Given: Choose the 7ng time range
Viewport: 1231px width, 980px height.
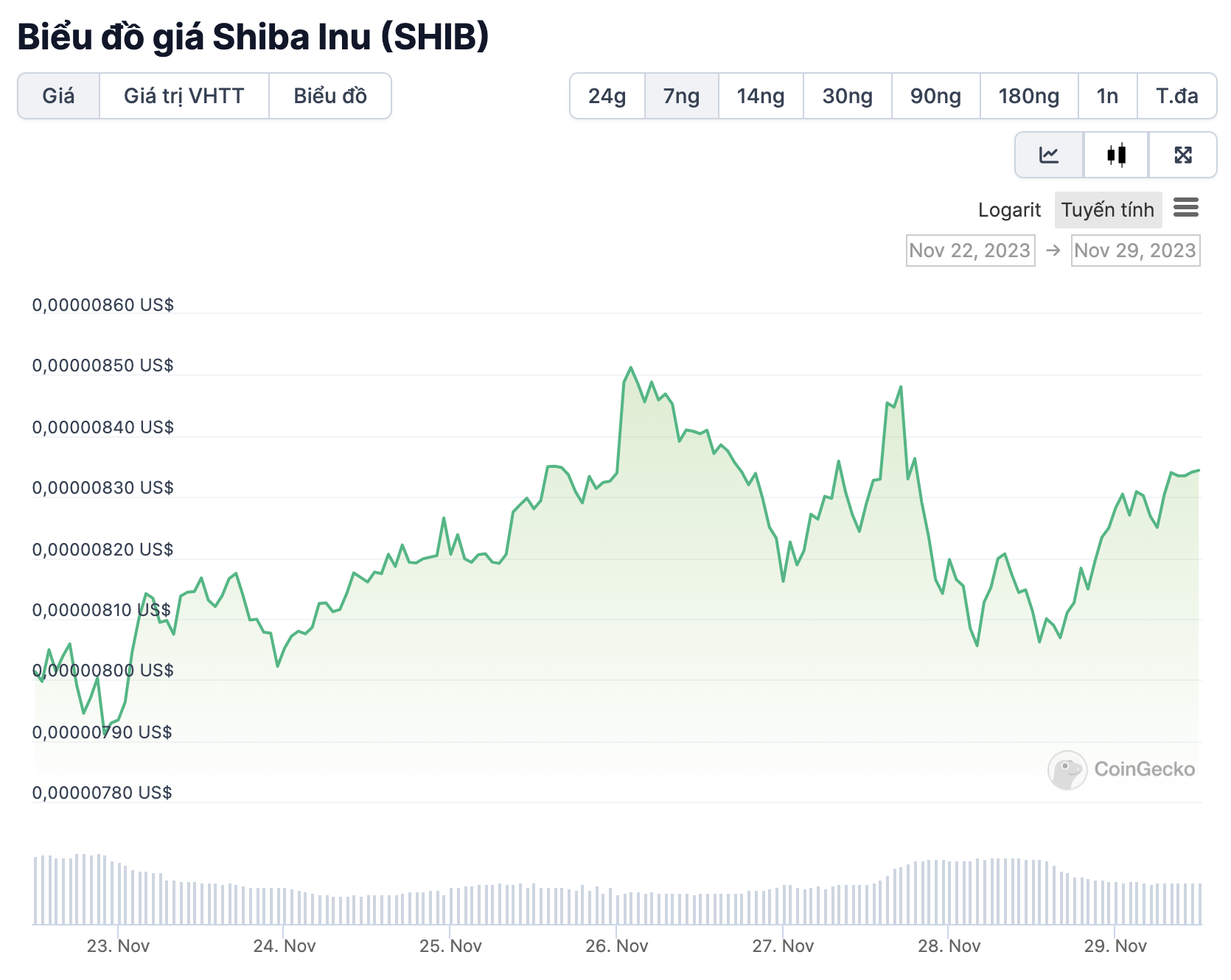Looking at the screenshot, I should tap(682, 96).
